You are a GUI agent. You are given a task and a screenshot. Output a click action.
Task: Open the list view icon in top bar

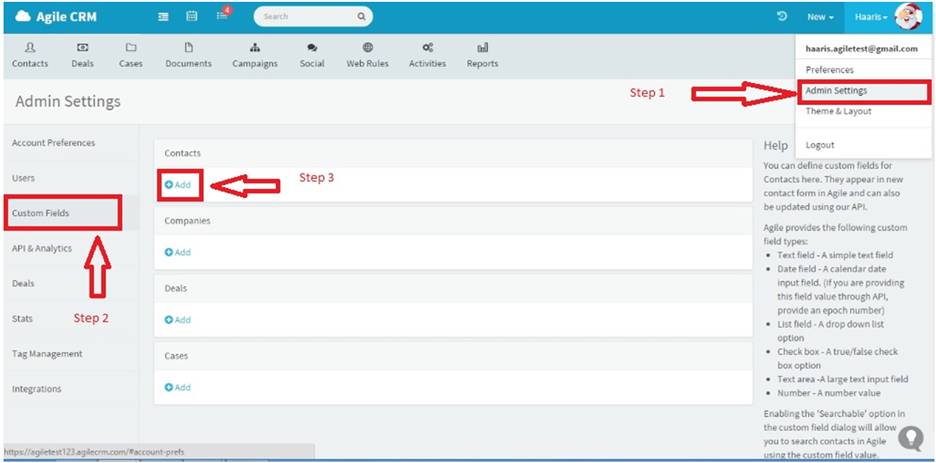coord(163,17)
